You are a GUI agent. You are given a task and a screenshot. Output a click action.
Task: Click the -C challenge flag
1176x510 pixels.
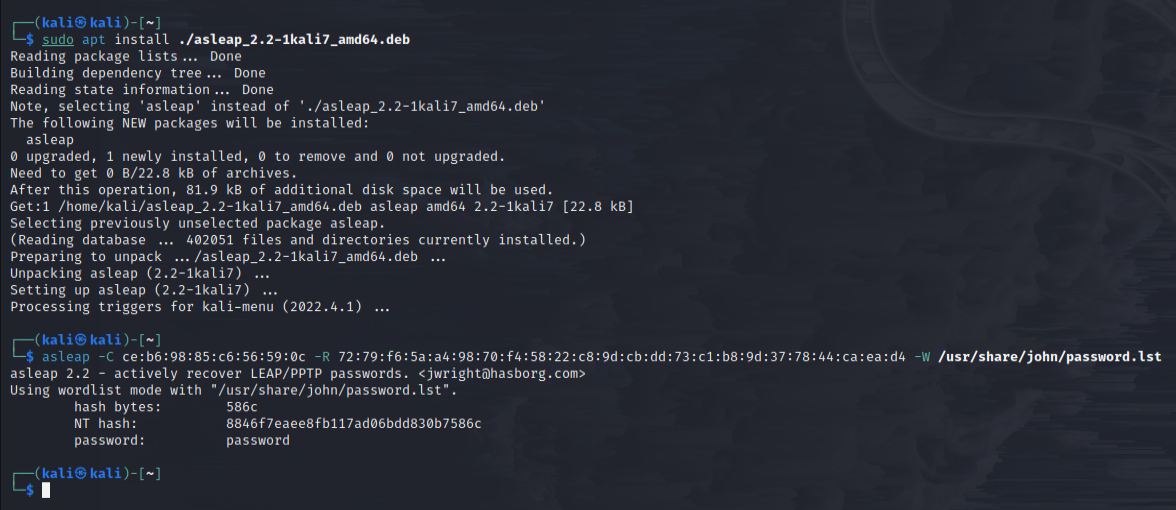pyautogui.click(x=102, y=357)
